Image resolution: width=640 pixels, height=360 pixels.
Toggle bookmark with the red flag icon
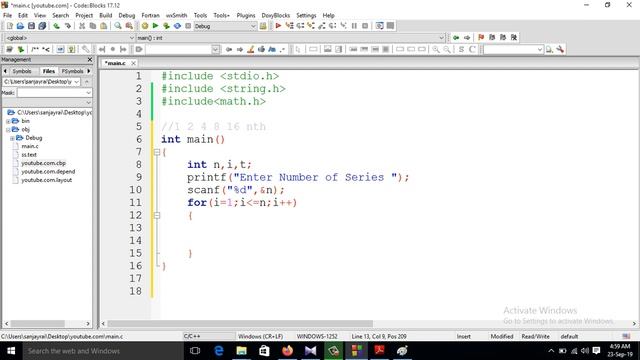point(481,38)
